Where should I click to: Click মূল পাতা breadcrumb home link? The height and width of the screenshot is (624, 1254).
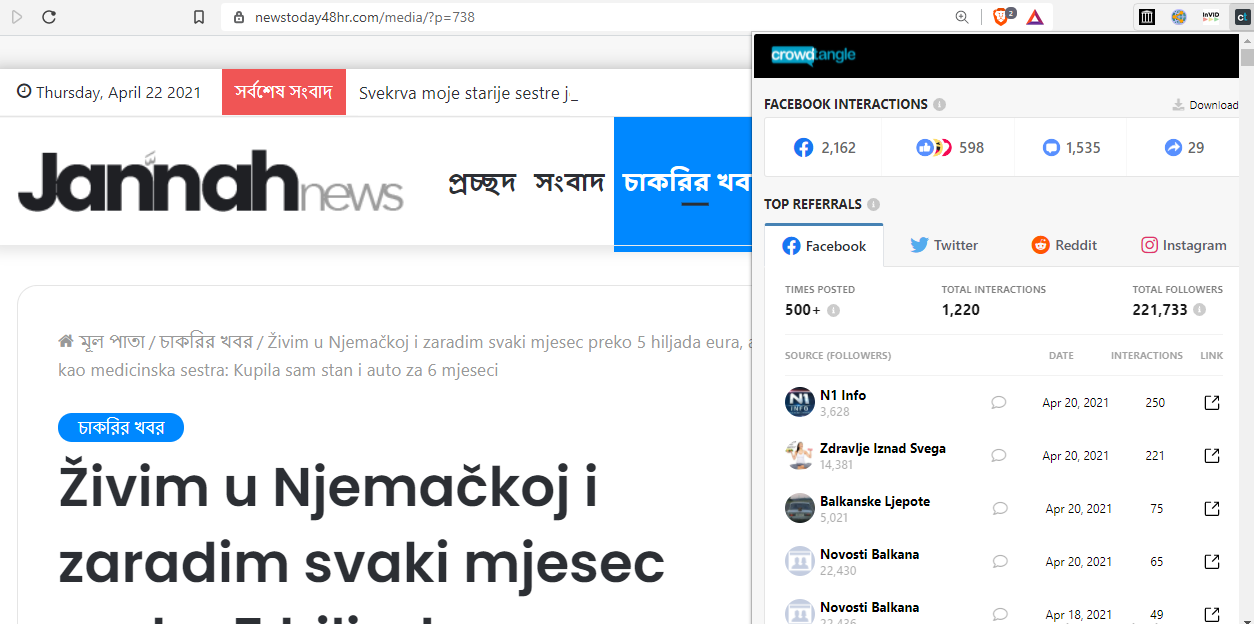(102, 341)
